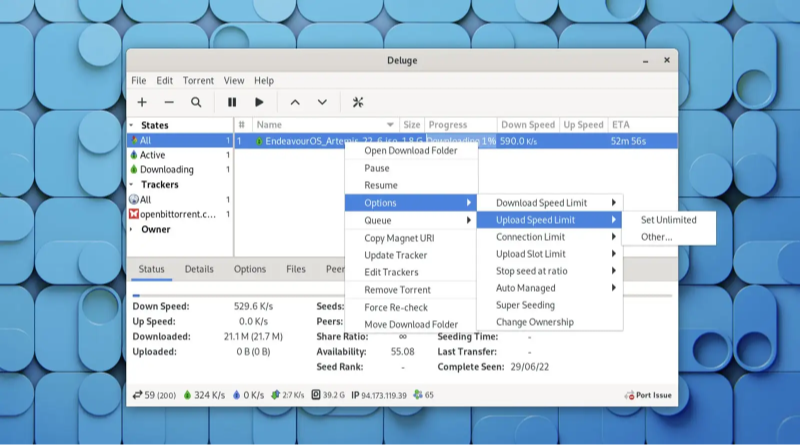Click the Add Torrent plus icon

pyautogui.click(x=142, y=103)
